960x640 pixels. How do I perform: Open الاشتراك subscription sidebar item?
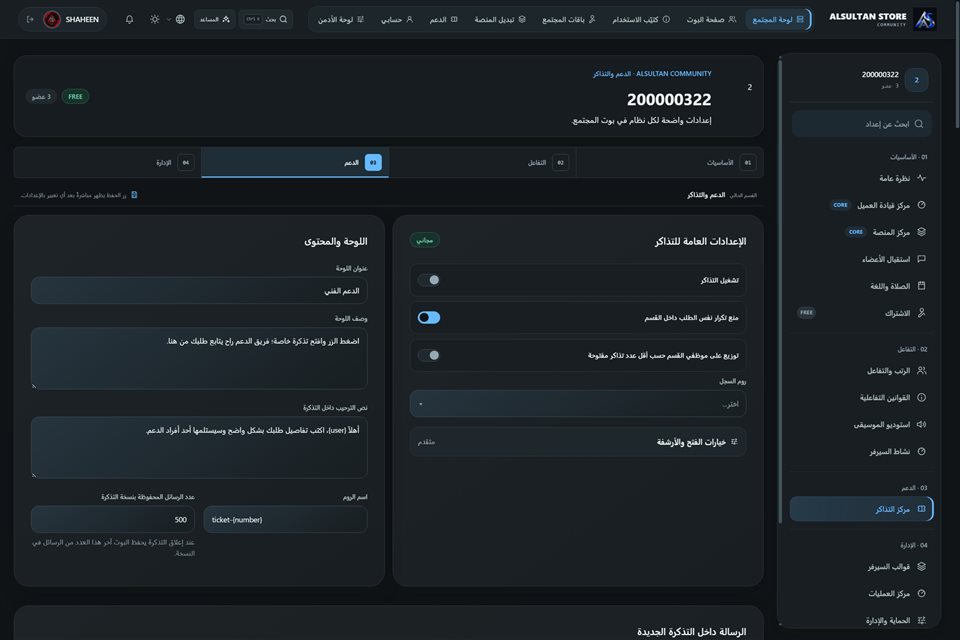(861, 313)
